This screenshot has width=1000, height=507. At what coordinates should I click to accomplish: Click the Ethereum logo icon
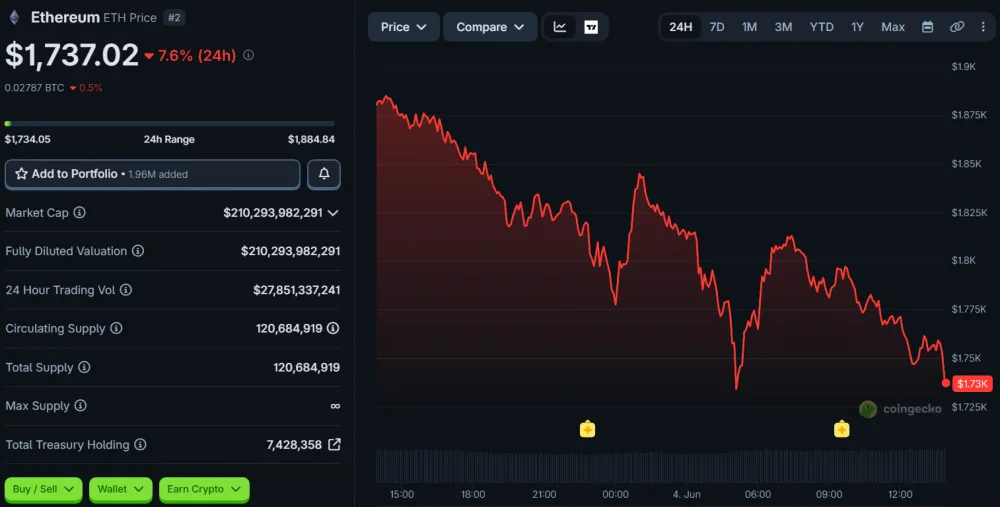point(14,17)
